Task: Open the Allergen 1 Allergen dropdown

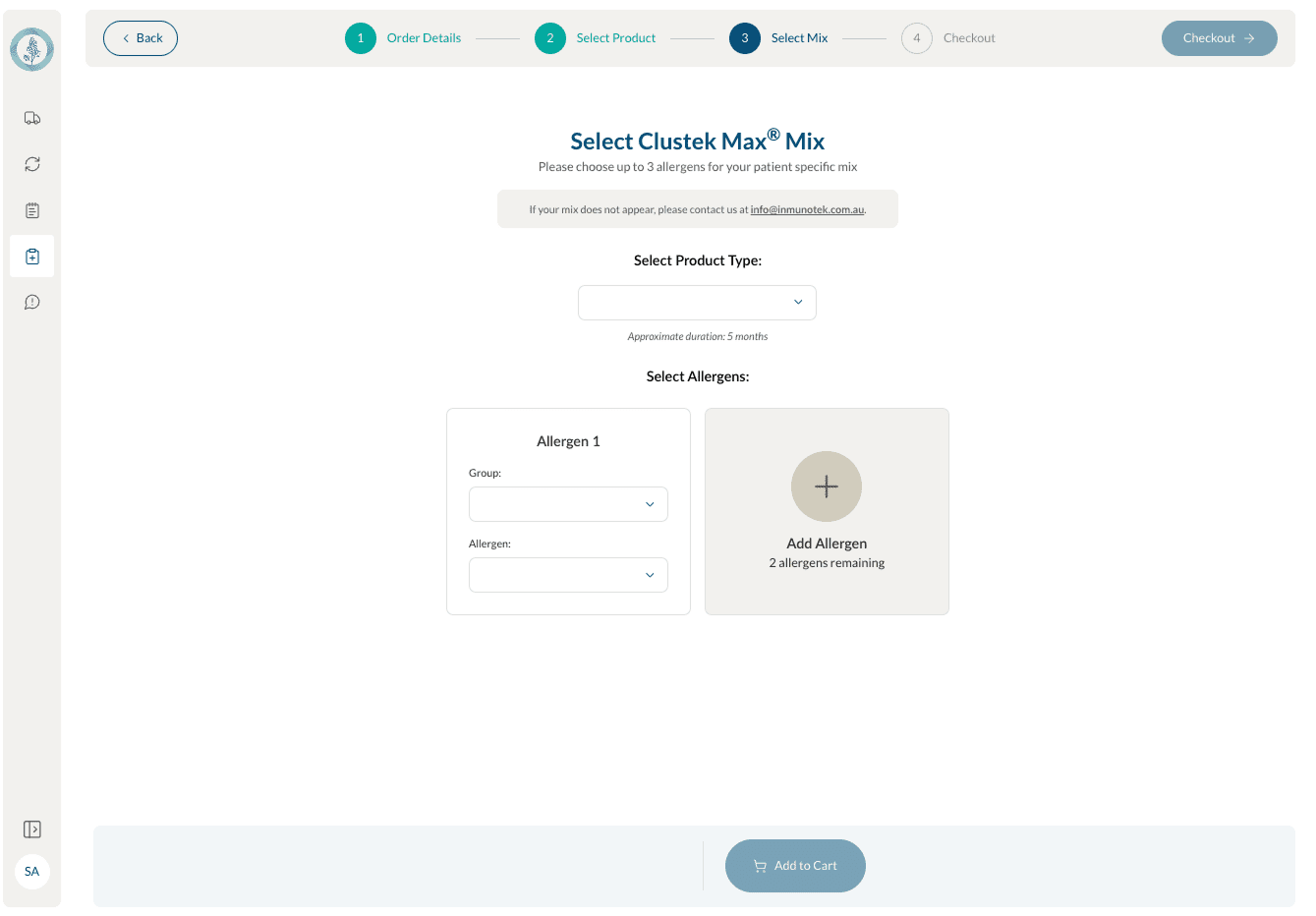Action: pos(568,575)
